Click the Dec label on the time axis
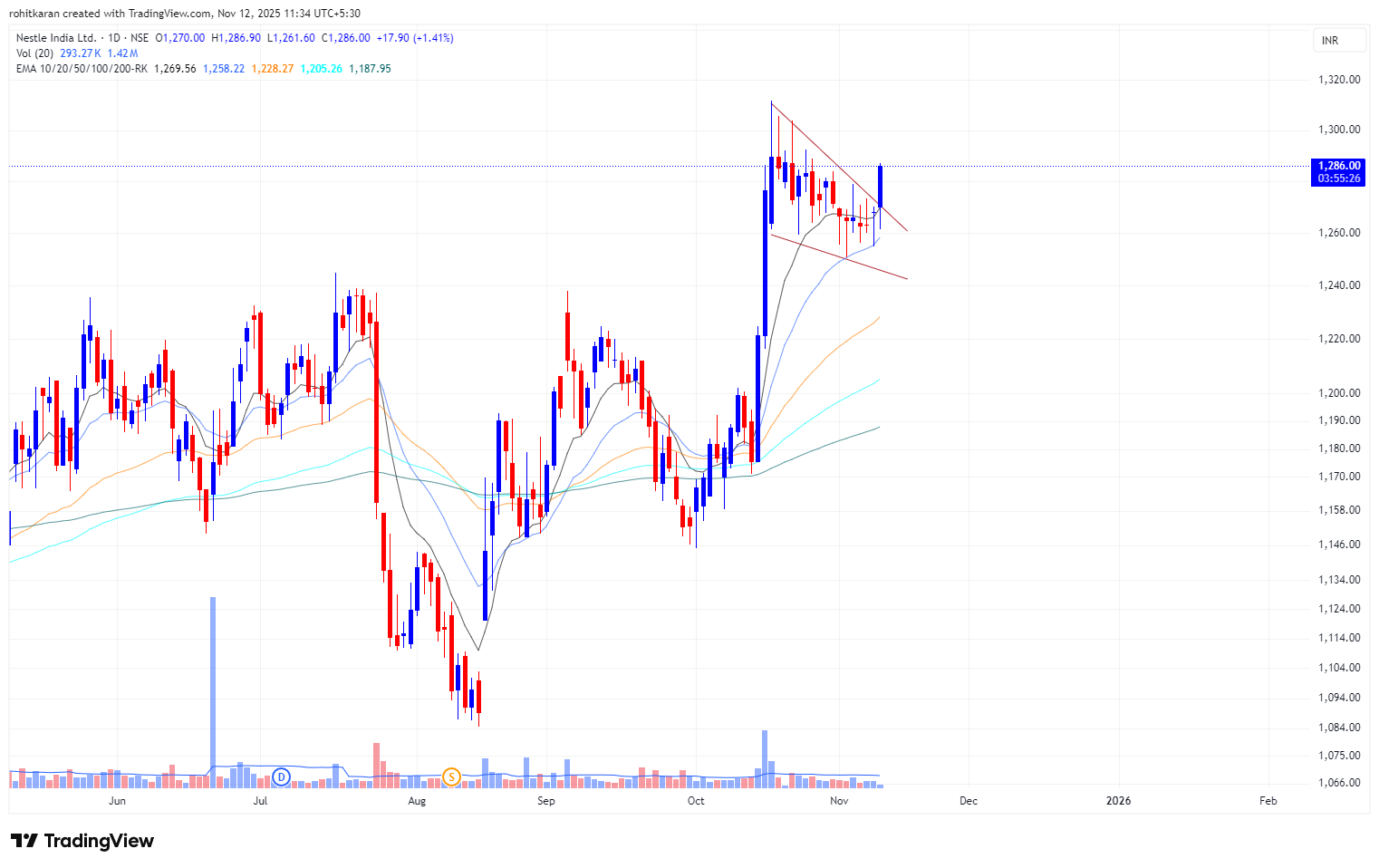This screenshot has height=868, width=1379. click(x=969, y=801)
